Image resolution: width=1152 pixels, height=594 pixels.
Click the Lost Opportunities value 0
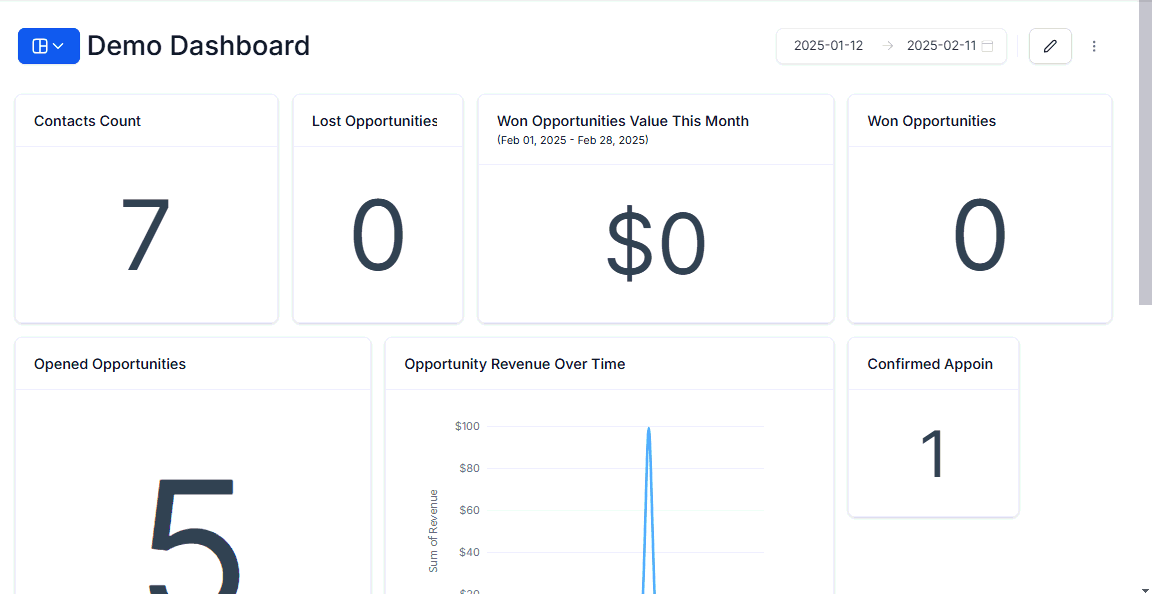[x=378, y=235]
